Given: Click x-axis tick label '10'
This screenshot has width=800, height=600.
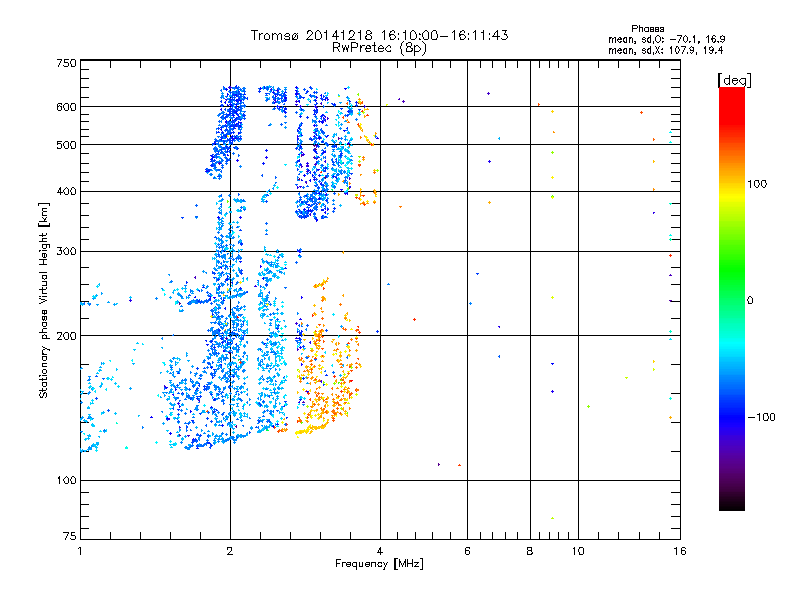Looking at the screenshot, I should (578, 551).
